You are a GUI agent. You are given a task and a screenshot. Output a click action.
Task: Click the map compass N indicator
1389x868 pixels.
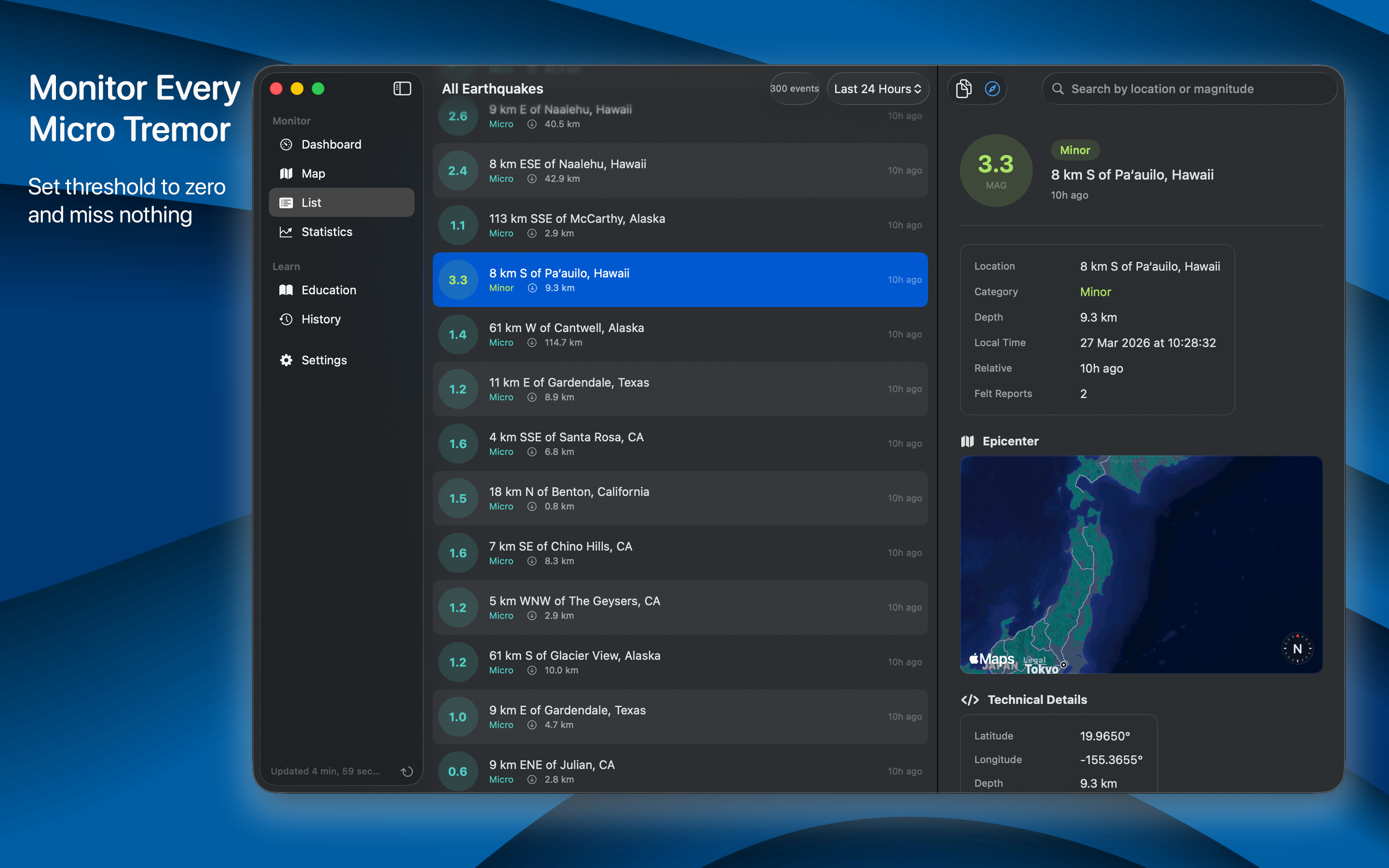click(x=1296, y=649)
